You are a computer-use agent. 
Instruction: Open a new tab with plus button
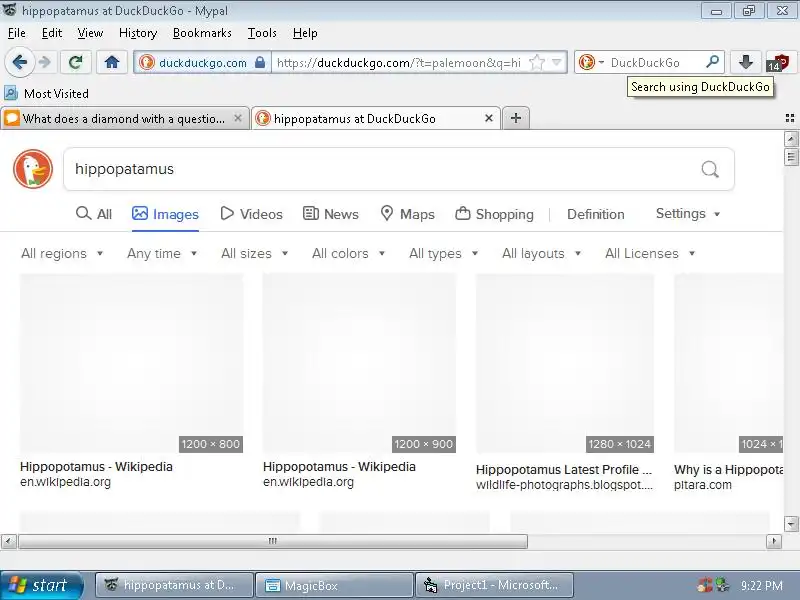point(516,118)
